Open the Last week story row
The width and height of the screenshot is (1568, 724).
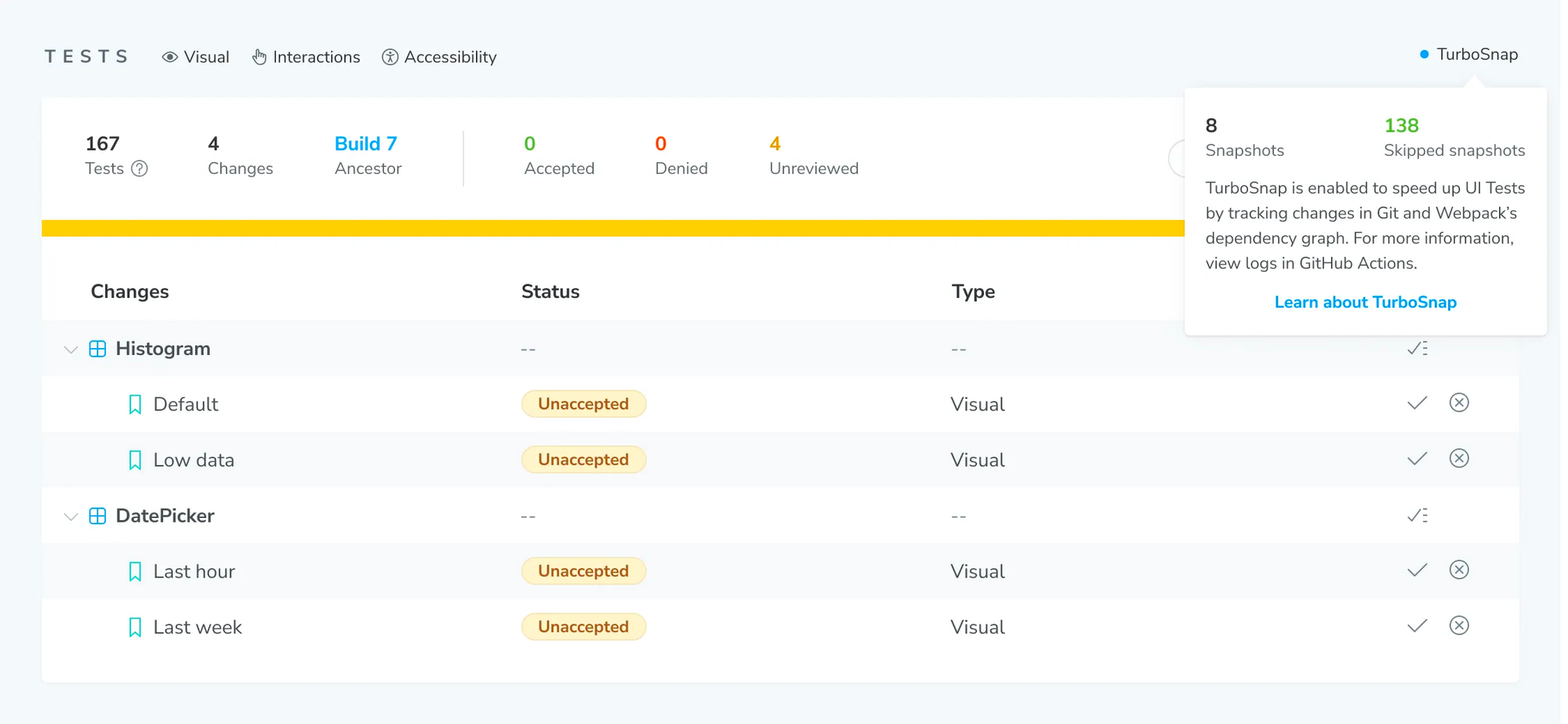click(780, 627)
